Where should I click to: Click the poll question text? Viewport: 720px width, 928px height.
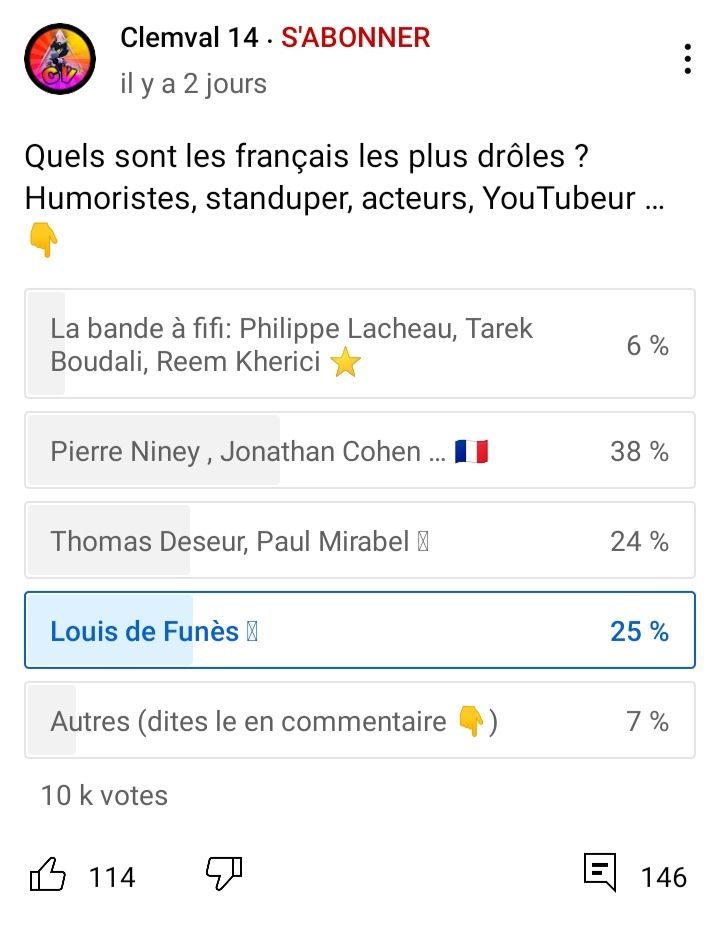[344, 177]
